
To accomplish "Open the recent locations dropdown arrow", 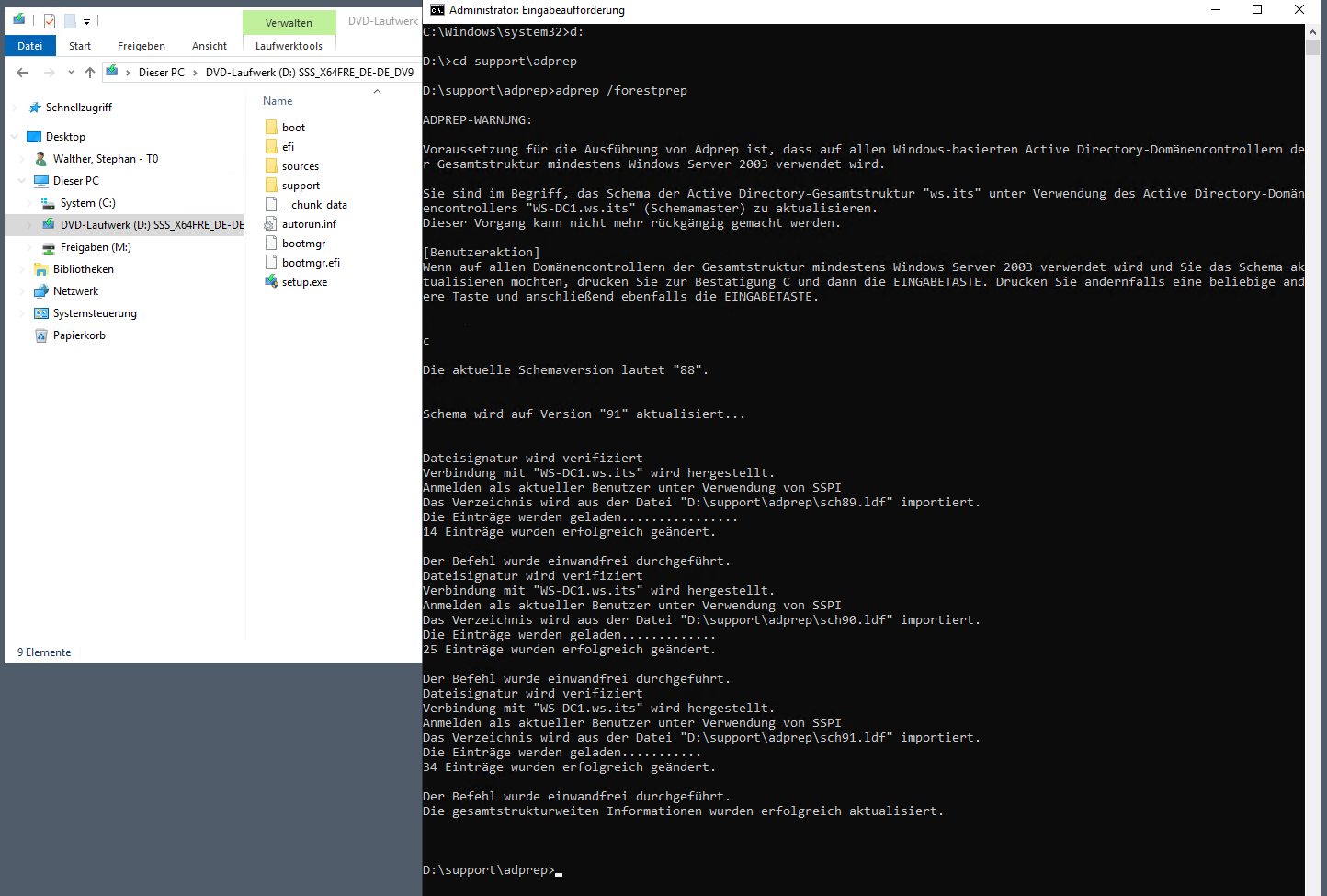I will 71,72.
